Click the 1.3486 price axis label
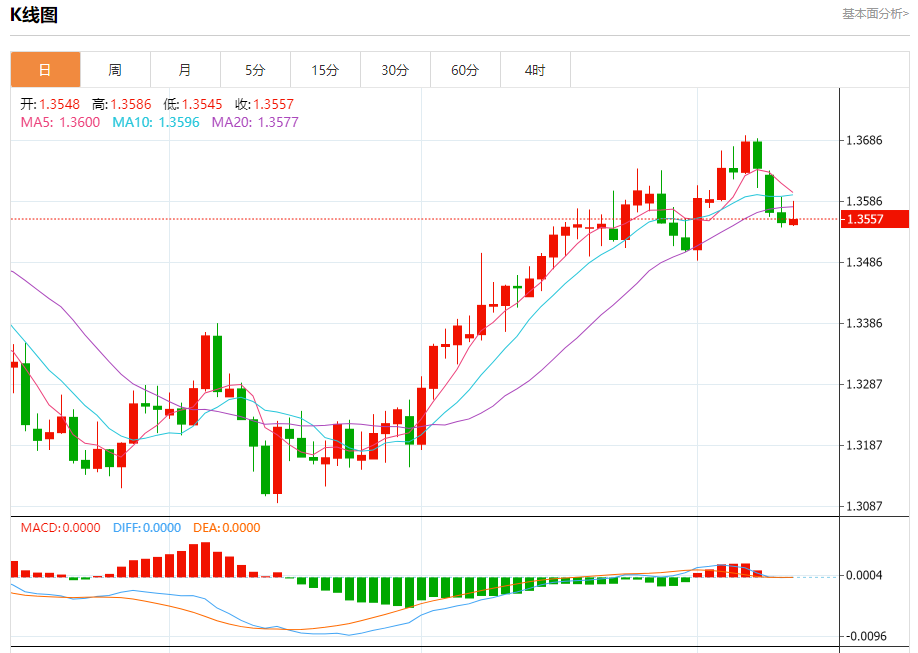This screenshot has height=653, width=918. pos(864,262)
